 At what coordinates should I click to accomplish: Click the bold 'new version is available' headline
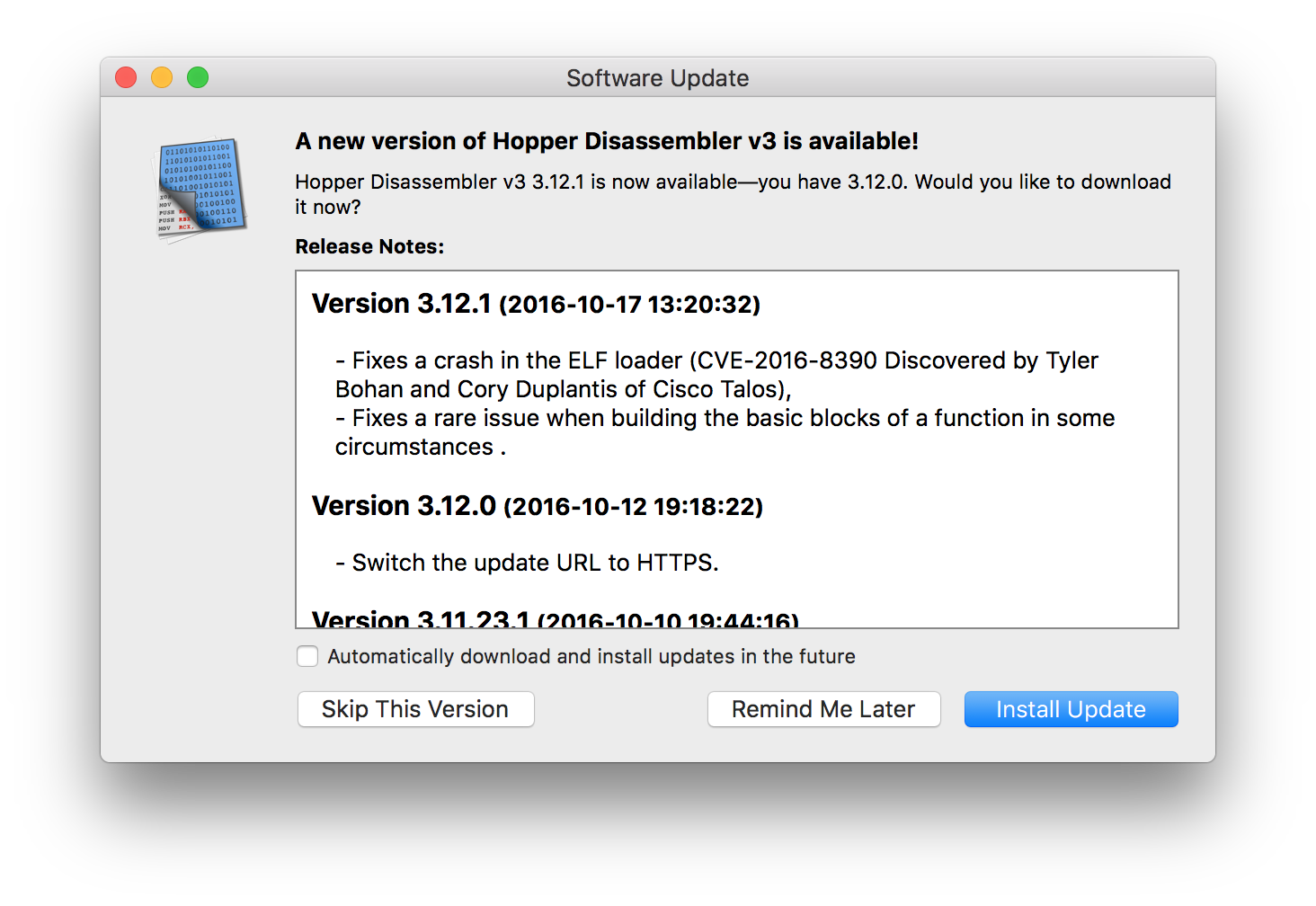(x=607, y=141)
